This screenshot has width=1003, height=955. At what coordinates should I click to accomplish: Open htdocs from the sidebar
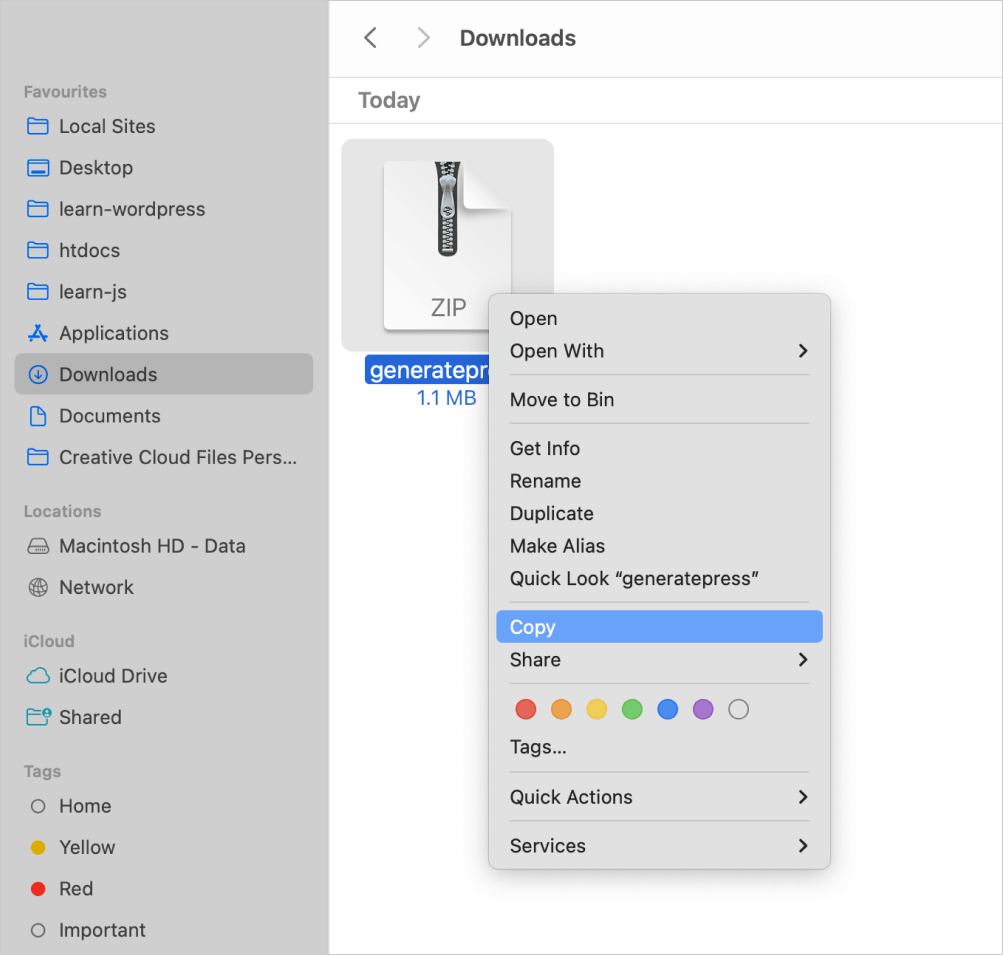[164, 250]
